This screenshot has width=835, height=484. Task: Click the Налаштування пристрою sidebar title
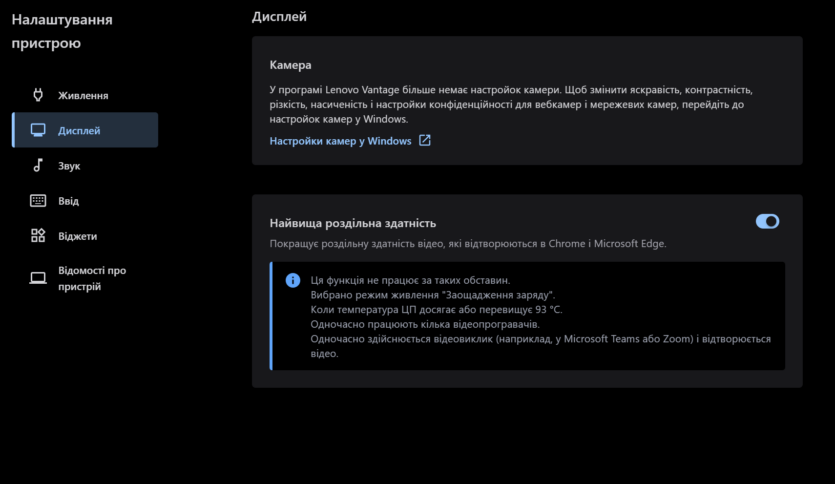point(62,31)
